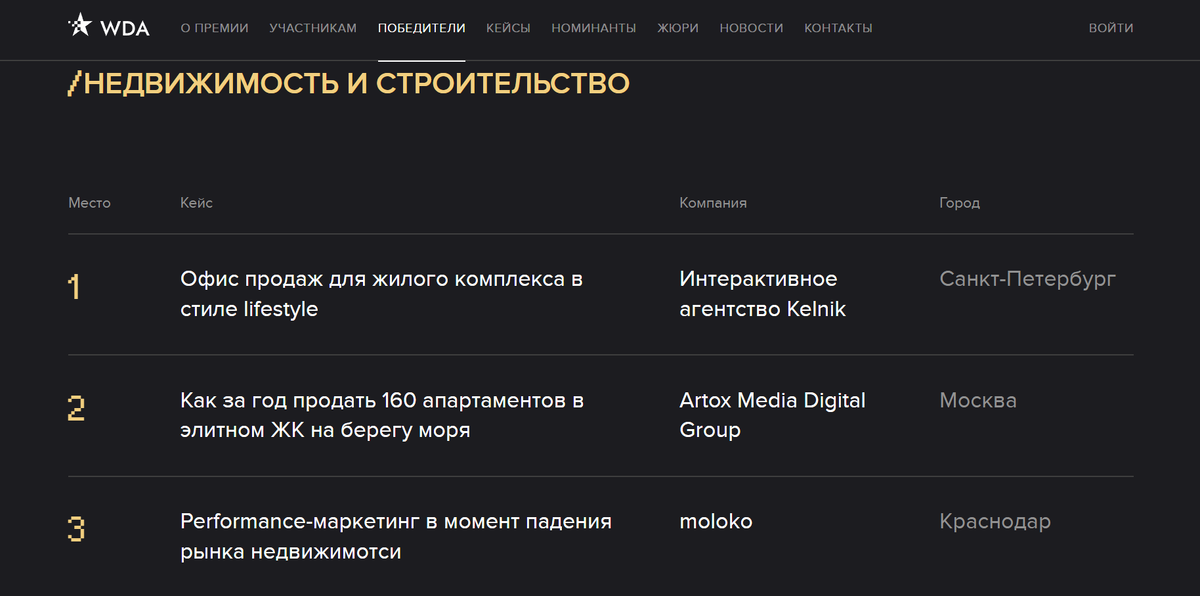The width and height of the screenshot is (1200, 596).
Task: Click Artox Media Digital Group company
Action: (772, 415)
